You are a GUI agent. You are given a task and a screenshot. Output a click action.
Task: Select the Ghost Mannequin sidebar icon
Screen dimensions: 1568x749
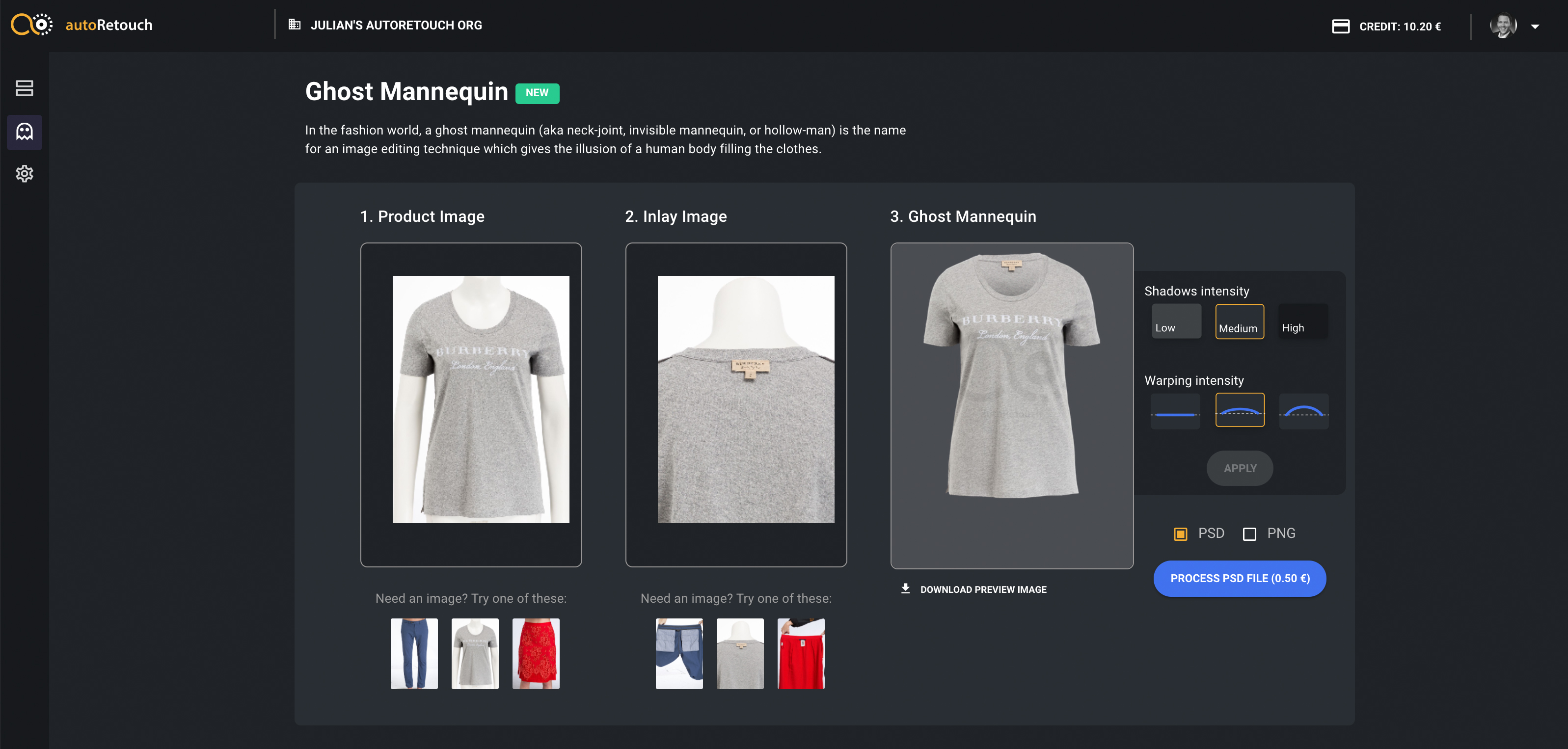(25, 132)
